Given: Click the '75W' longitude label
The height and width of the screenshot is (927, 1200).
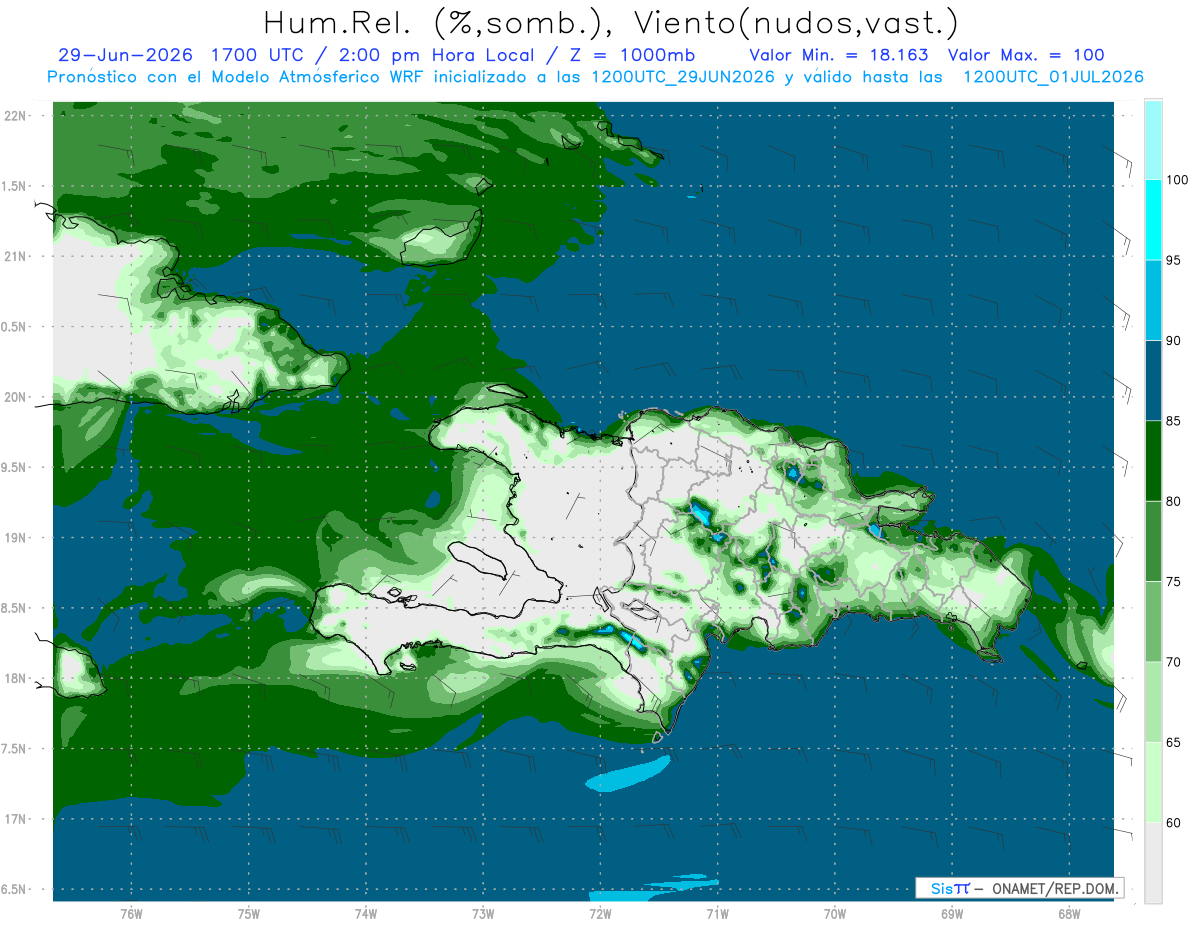Looking at the screenshot, I should click(x=249, y=914).
